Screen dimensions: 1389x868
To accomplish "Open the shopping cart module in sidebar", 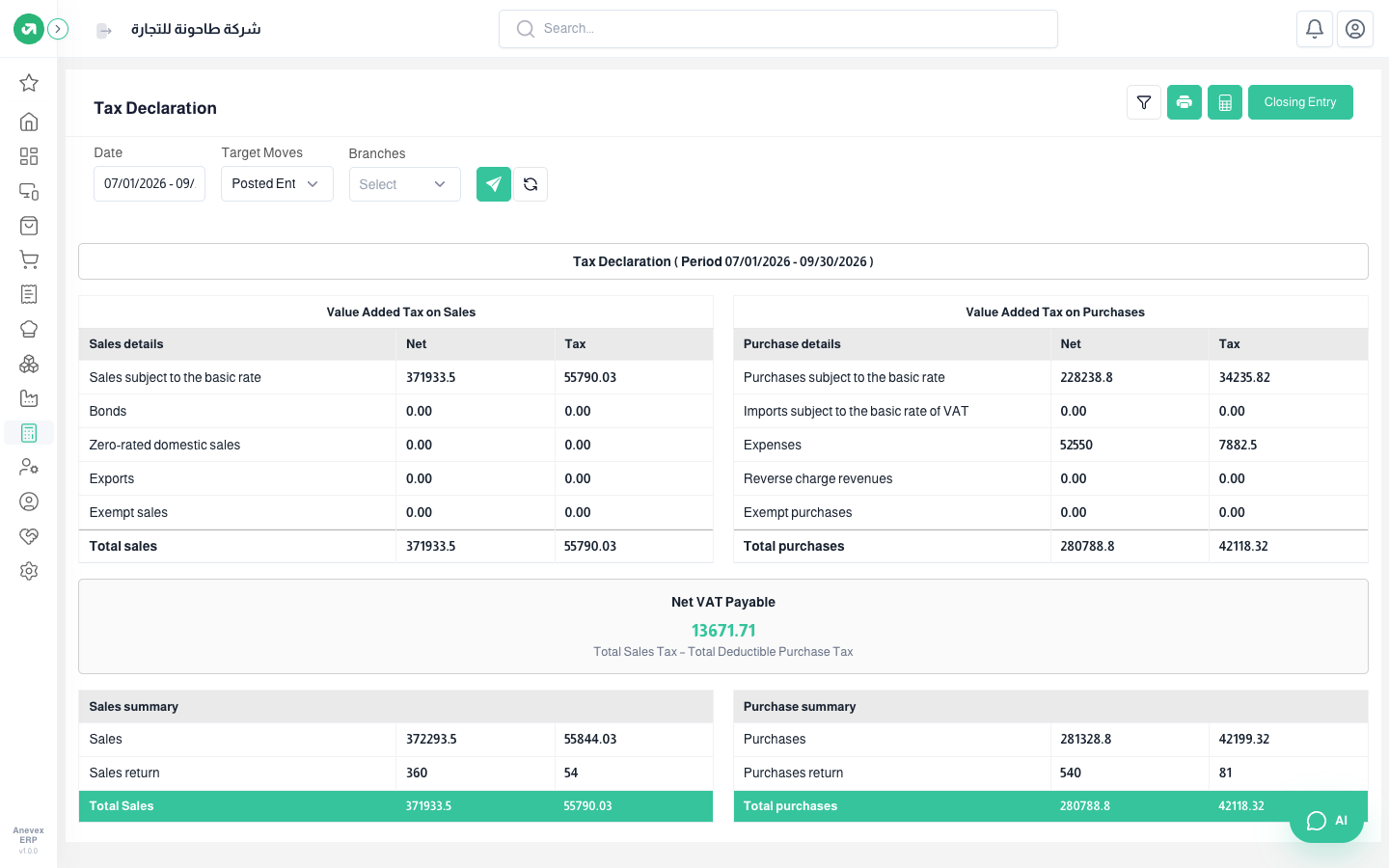I will pyautogui.click(x=29, y=259).
